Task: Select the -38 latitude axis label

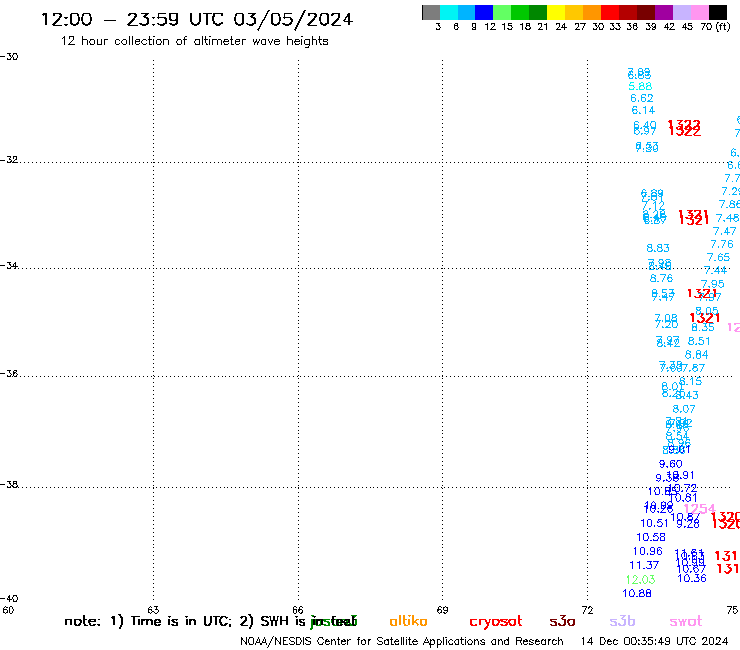Action: click(9, 484)
